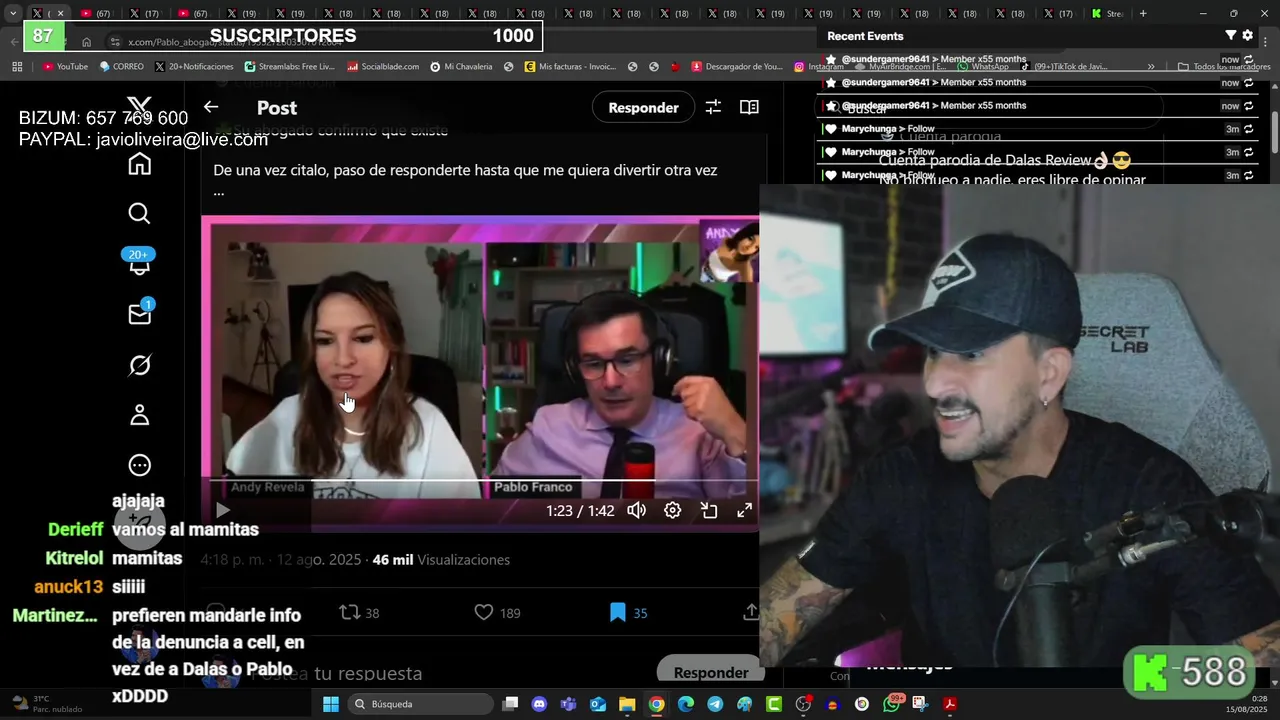
Task: Share the post via upload arrow icon
Action: 751,613
